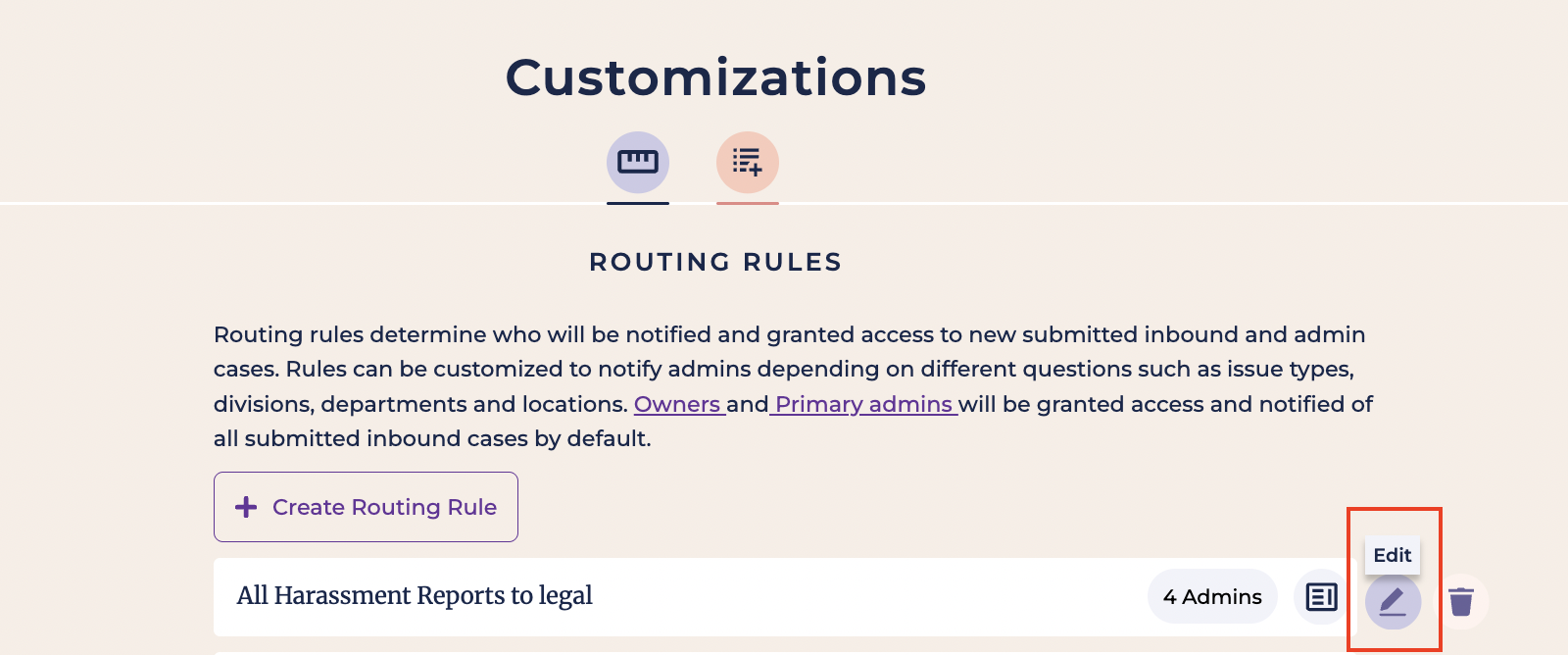Image resolution: width=1568 pixels, height=655 pixels.
Task: Open the rule details list icon
Action: (x=1321, y=597)
